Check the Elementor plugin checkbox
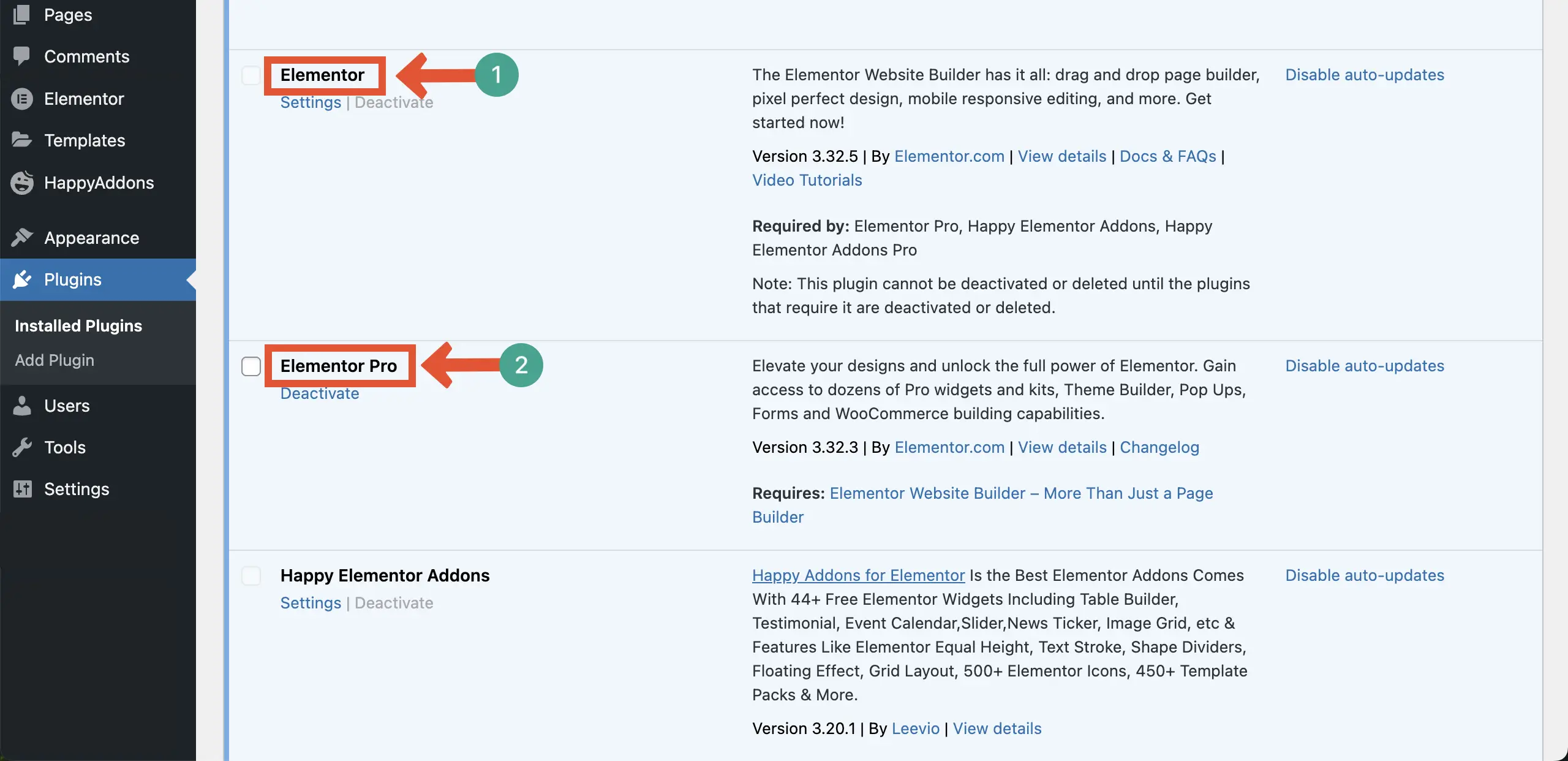Viewport: 1568px width, 761px height. click(x=251, y=75)
